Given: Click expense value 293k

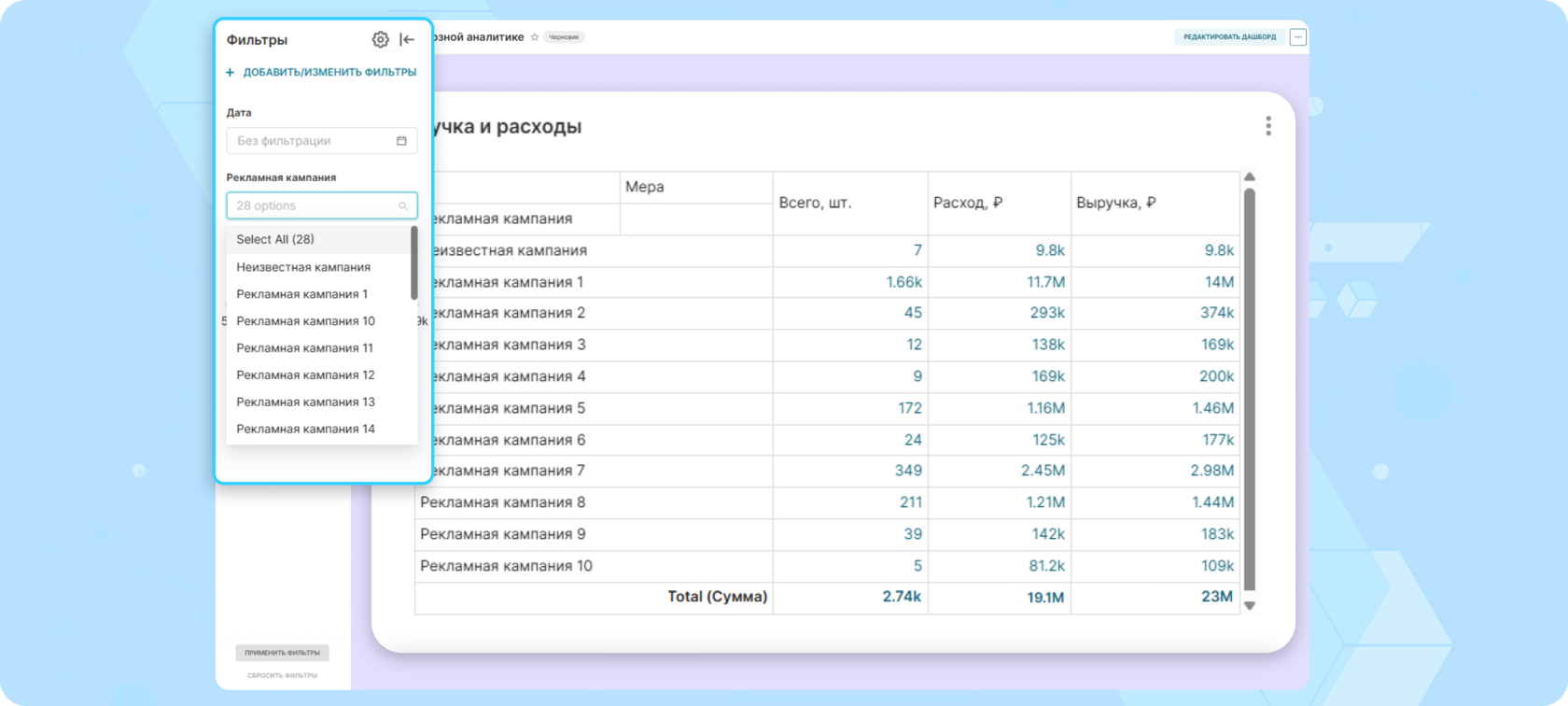Looking at the screenshot, I should [x=1047, y=313].
